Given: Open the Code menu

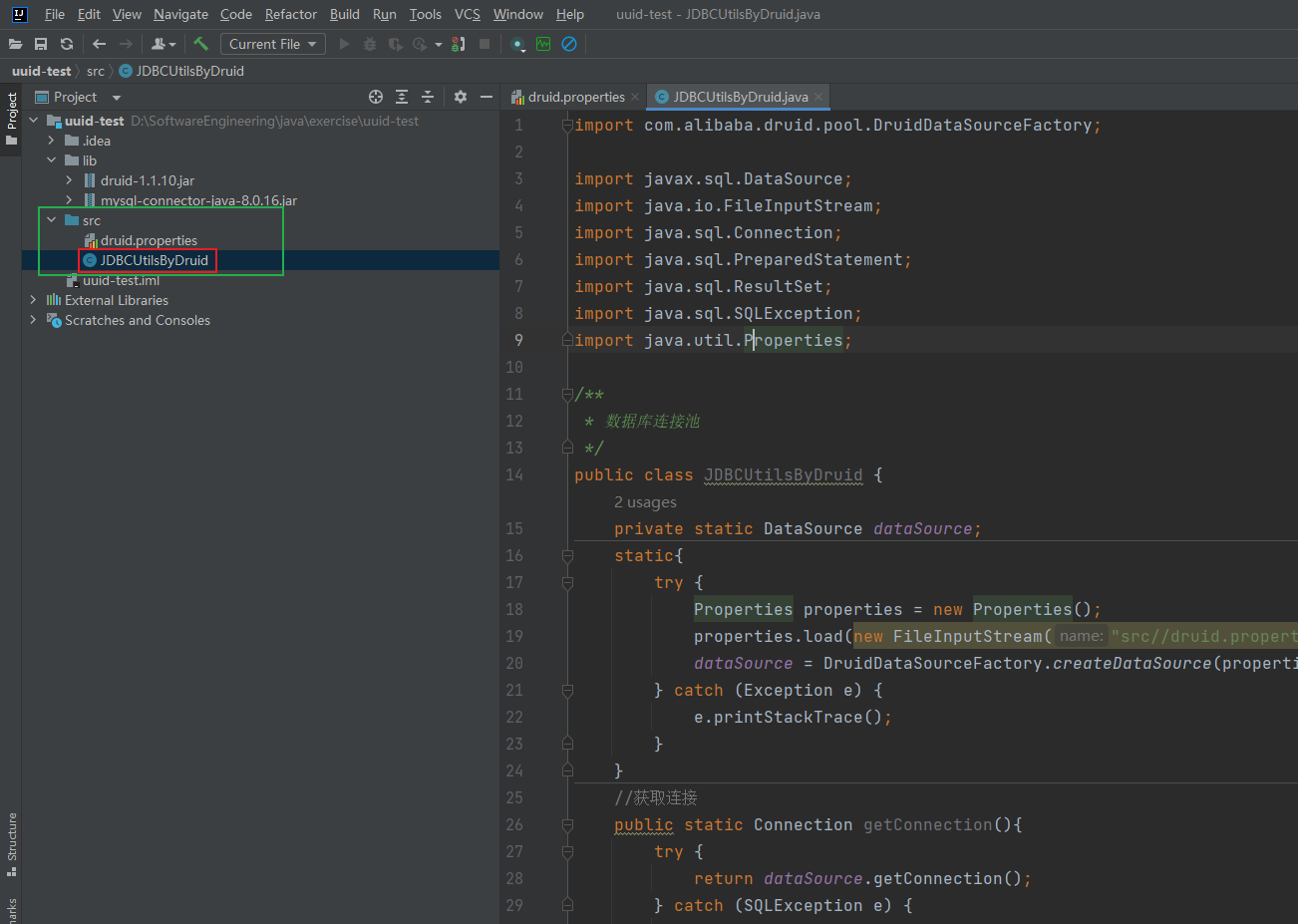Looking at the screenshot, I should 236,14.
